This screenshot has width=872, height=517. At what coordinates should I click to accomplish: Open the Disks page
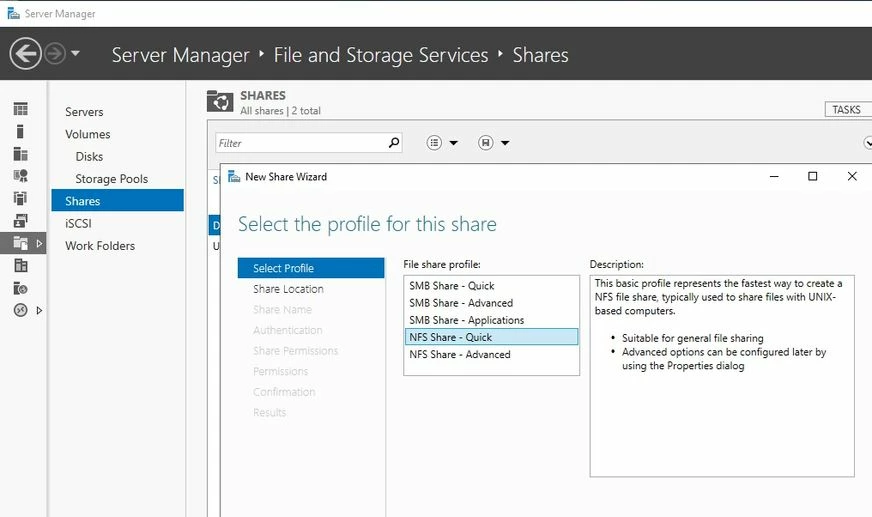tap(89, 156)
